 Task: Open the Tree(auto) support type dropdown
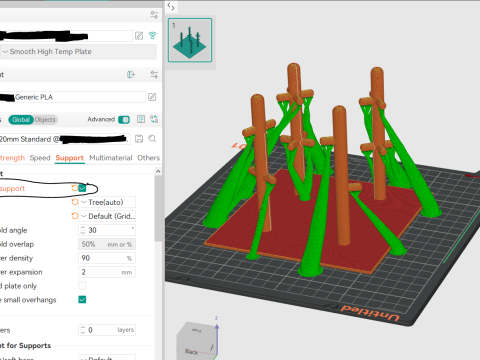pos(107,202)
